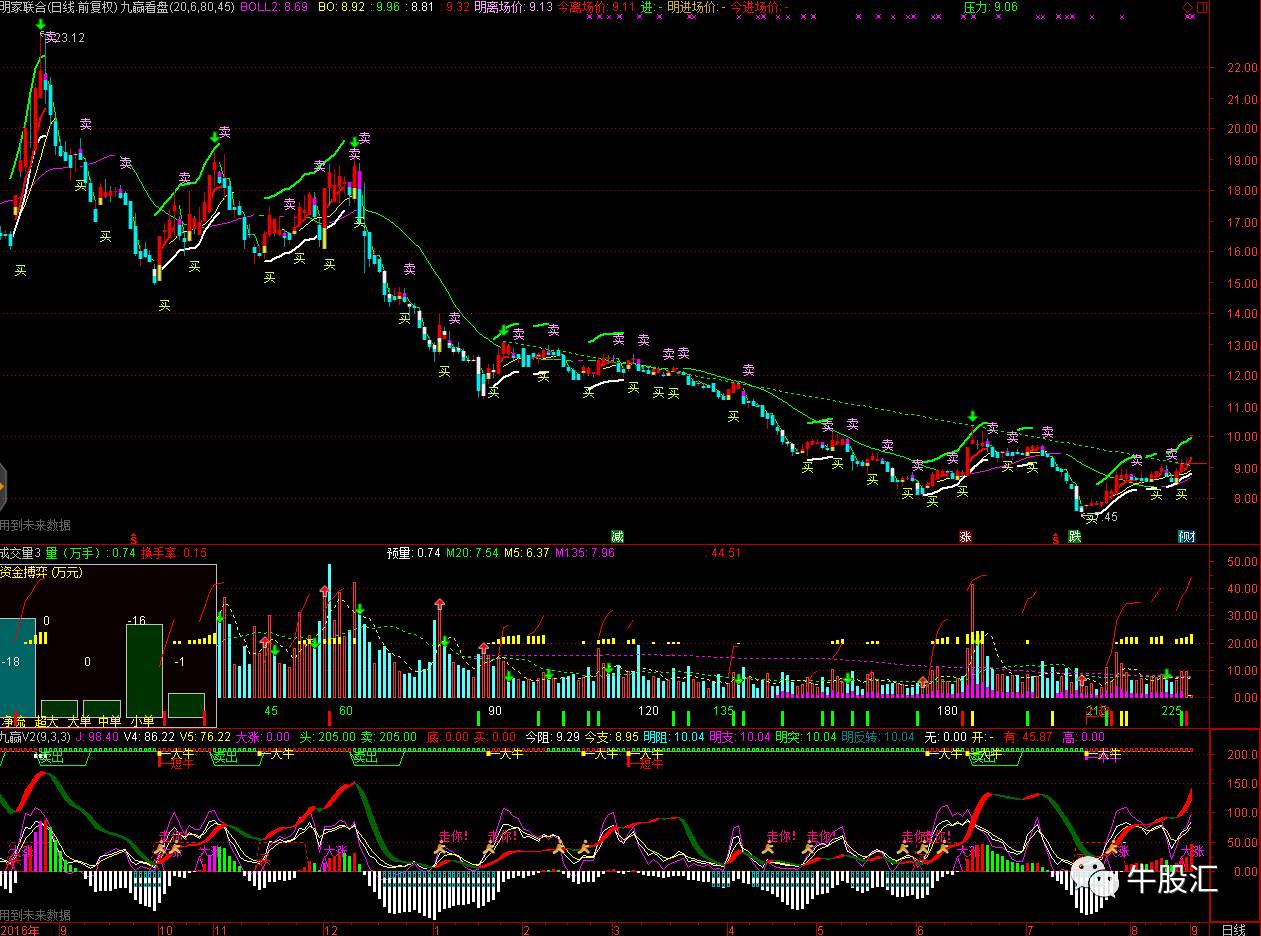This screenshot has width=1261, height=936.
Task: Select 小单 in the 资金搏弈 panel
Action: (141, 720)
